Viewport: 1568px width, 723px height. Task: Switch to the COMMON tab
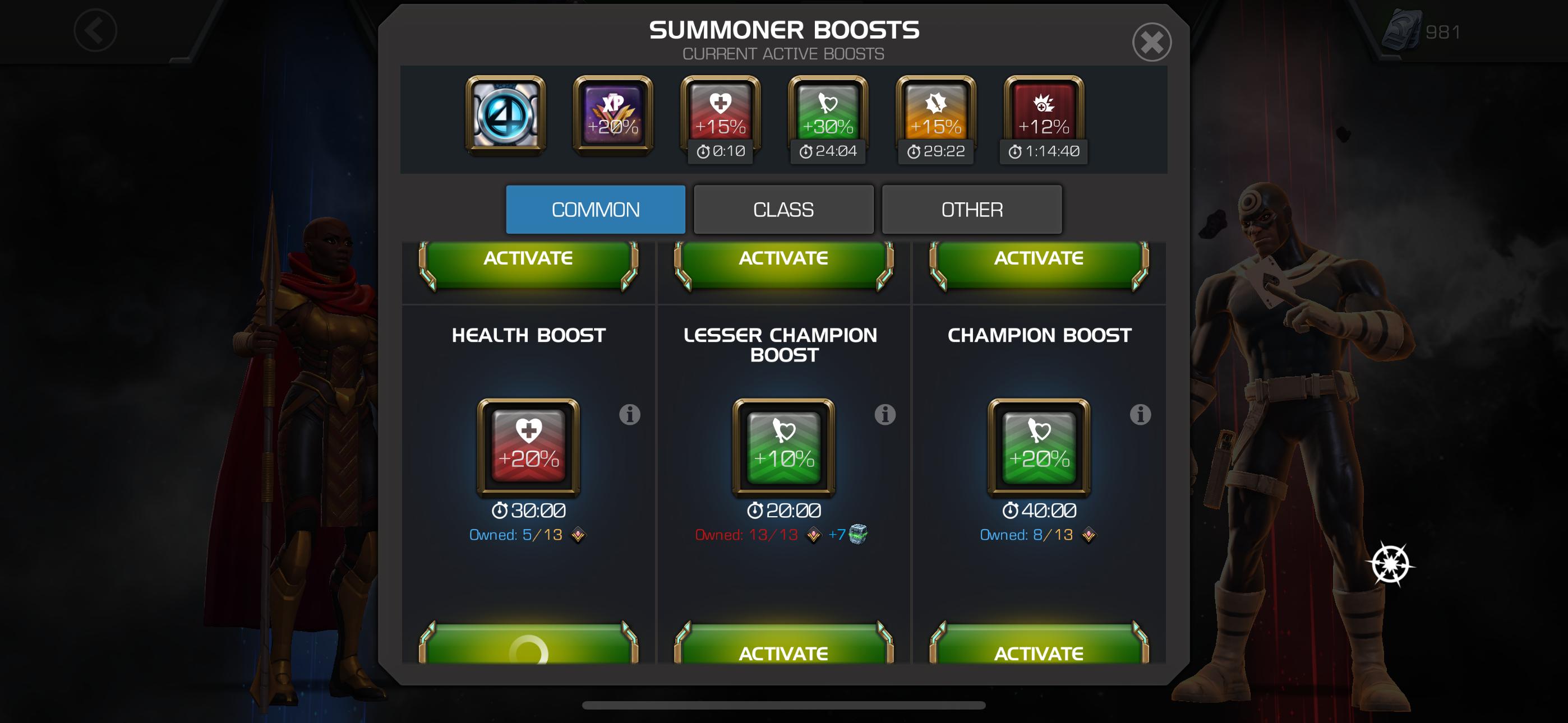pos(596,210)
